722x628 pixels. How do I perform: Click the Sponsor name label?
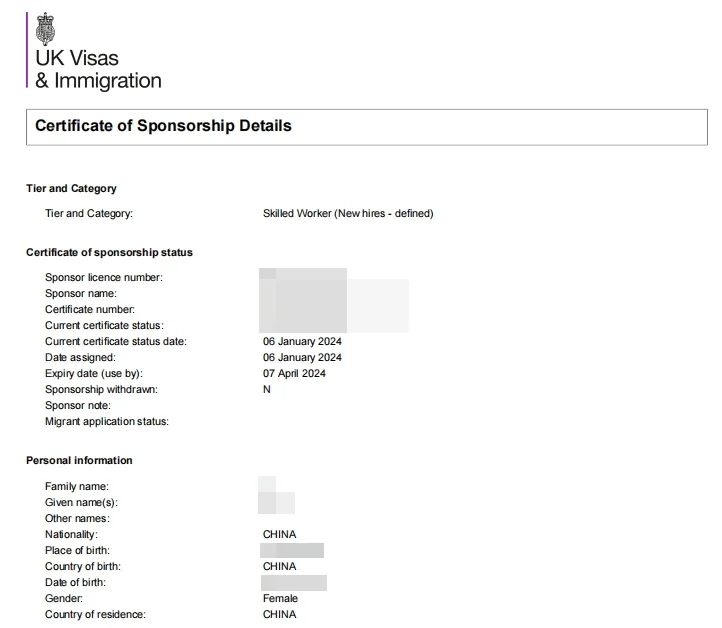coord(81,294)
